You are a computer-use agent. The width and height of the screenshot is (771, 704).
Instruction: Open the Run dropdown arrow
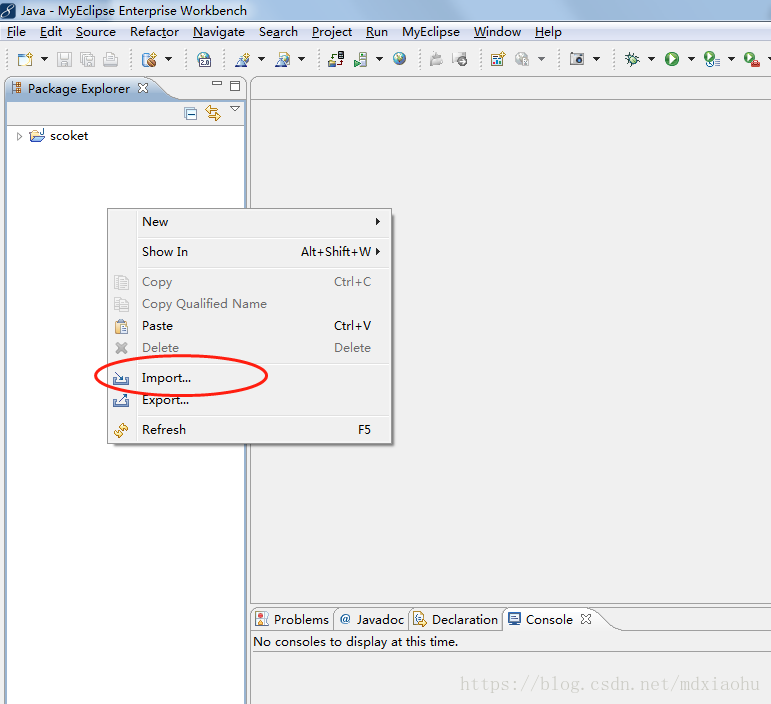pyautogui.click(x=691, y=59)
